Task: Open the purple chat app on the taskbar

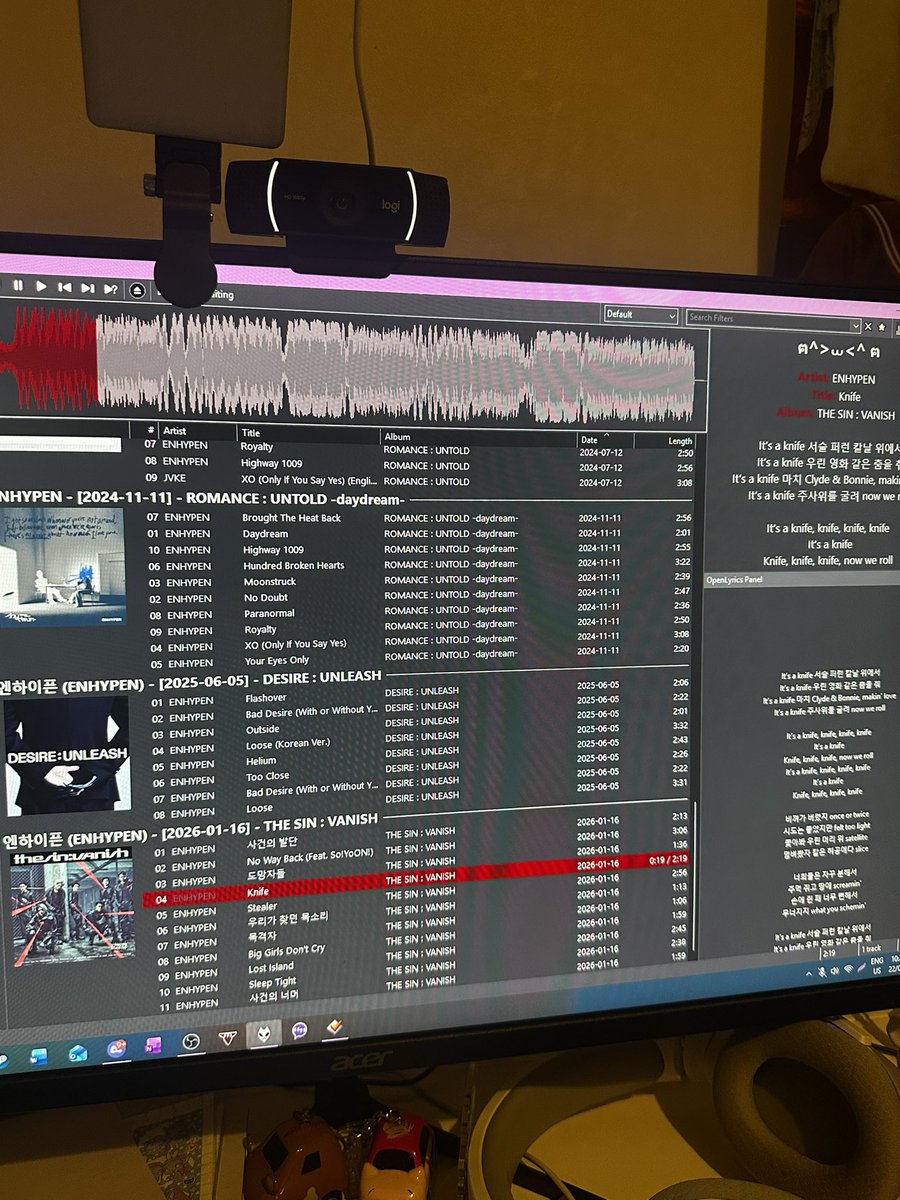Action: pos(299,1030)
